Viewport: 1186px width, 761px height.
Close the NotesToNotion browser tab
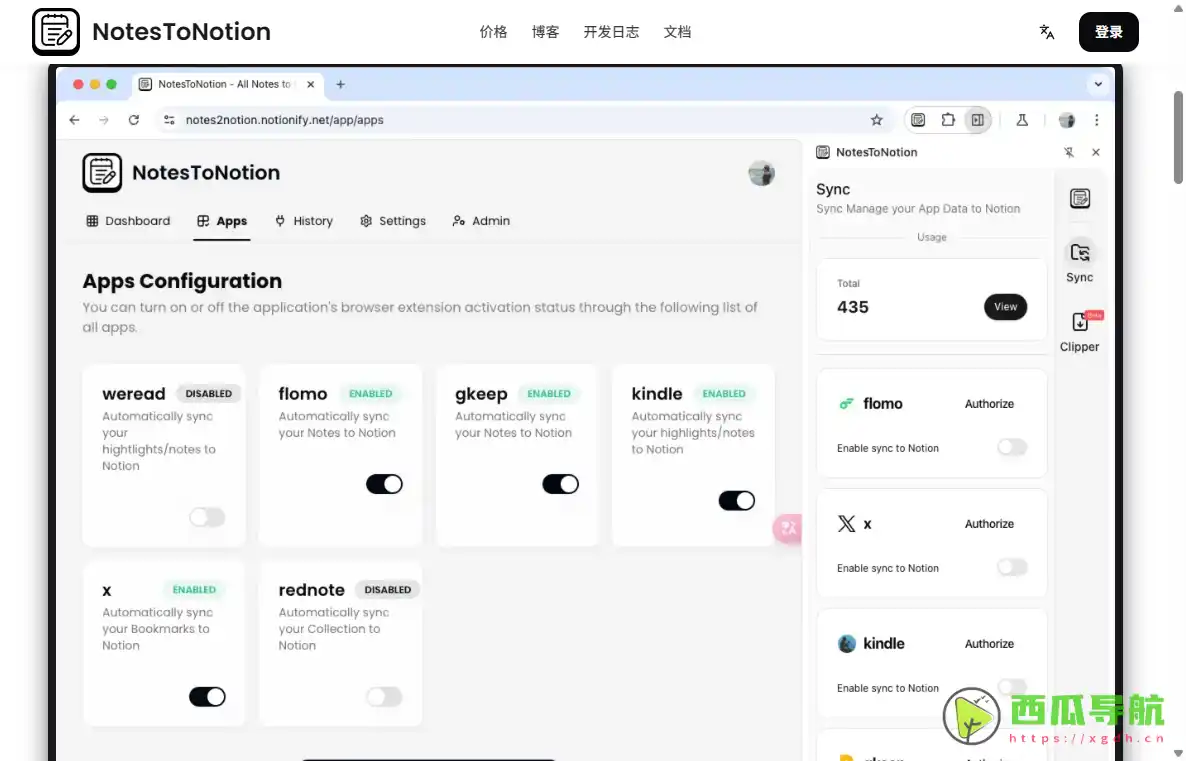tap(310, 84)
